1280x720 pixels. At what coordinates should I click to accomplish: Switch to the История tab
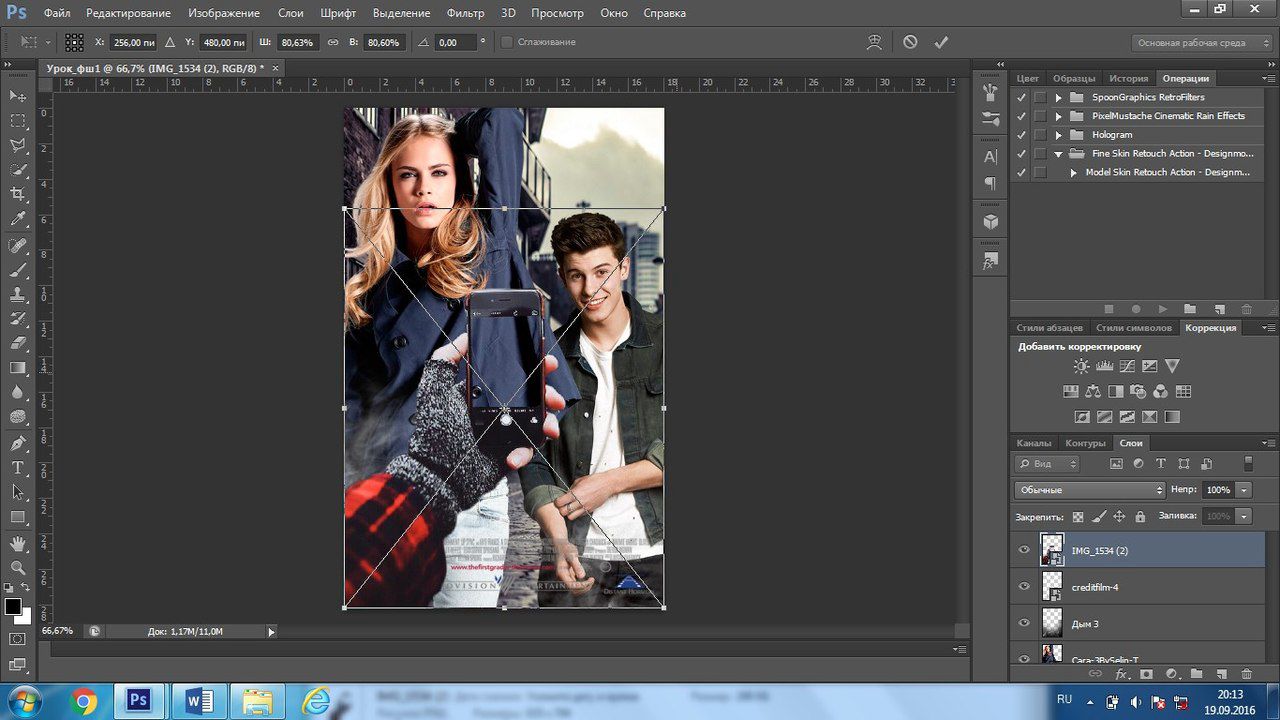pyautogui.click(x=1128, y=78)
